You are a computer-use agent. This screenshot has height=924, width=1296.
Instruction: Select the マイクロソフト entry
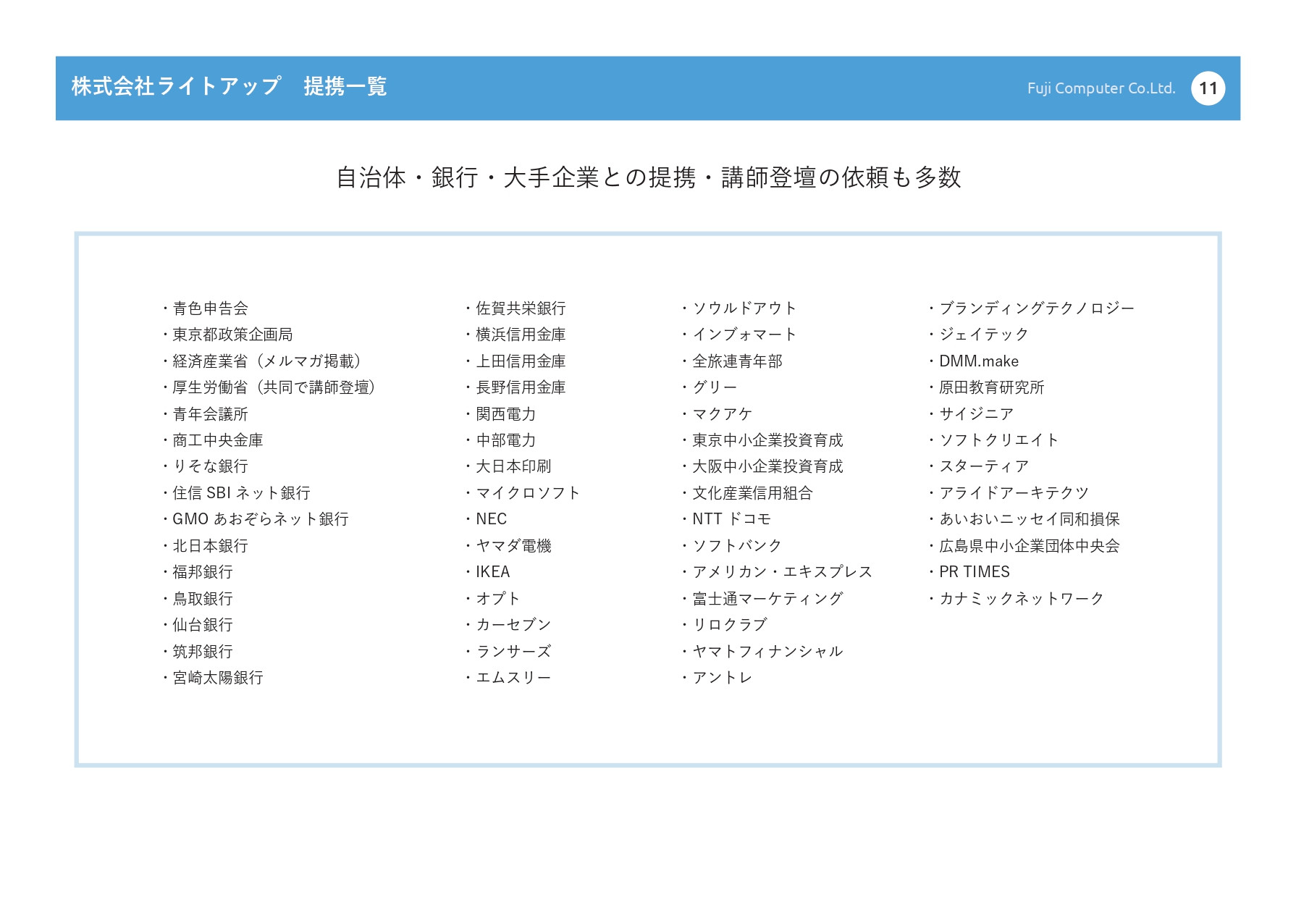pyautogui.click(x=523, y=493)
